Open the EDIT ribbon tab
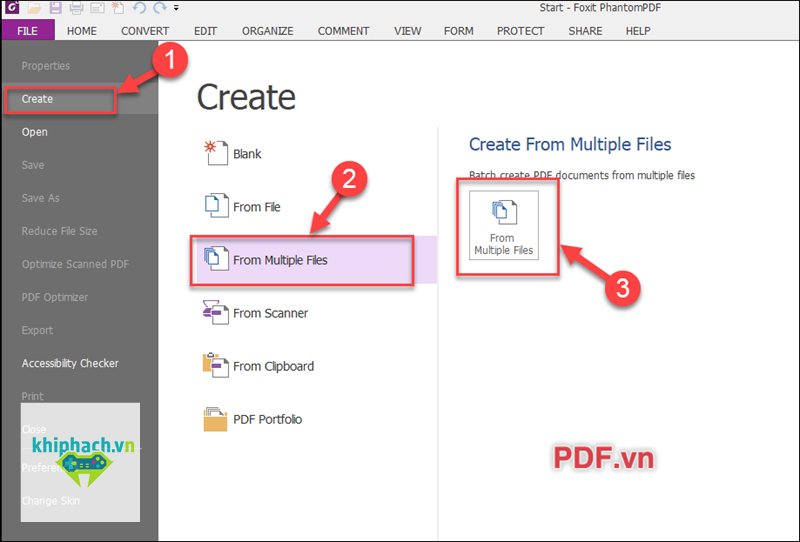 point(205,31)
